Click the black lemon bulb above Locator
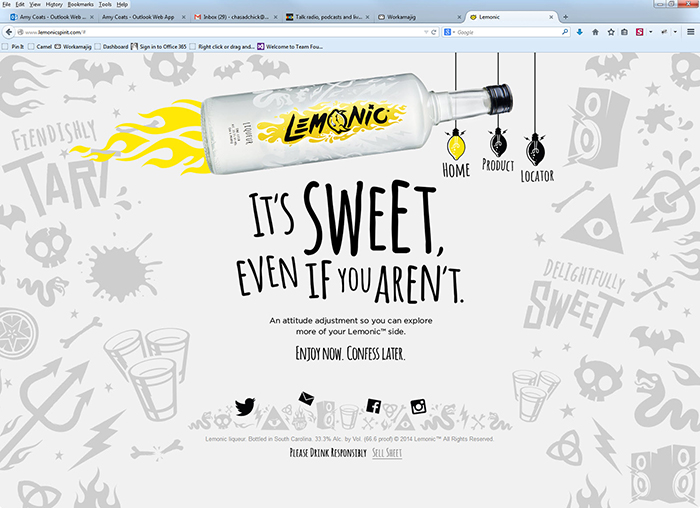This screenshot has width=700, height=508. click(x=535, y=150)
